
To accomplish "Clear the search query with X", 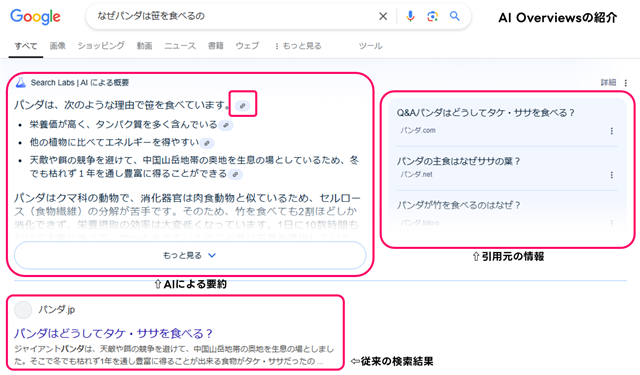I will click(x=383, y=16).
